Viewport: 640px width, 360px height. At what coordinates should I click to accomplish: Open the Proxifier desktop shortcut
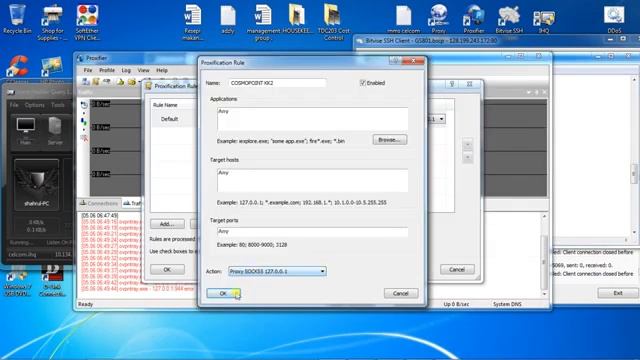tap(473, 19)
